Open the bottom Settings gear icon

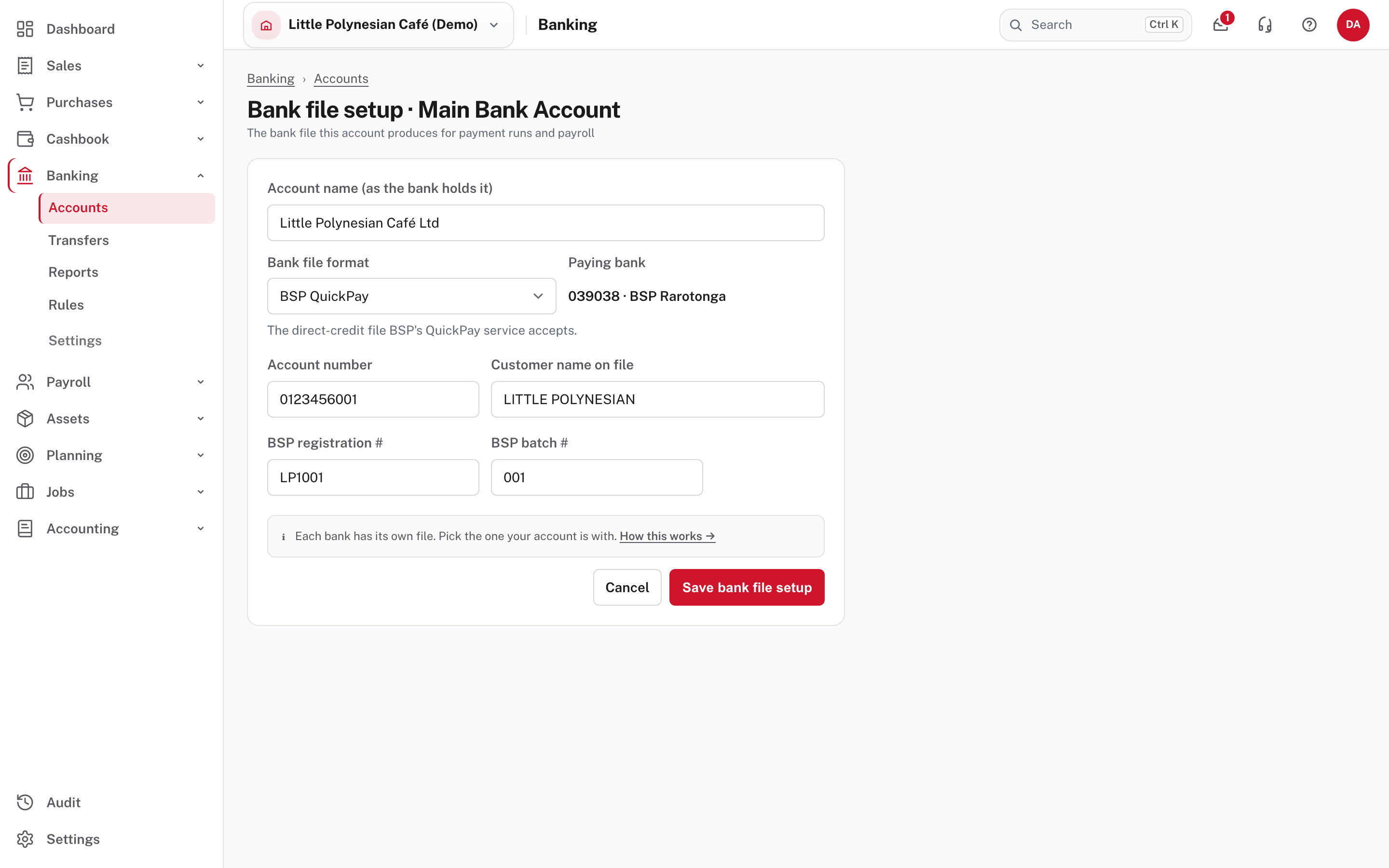[x=25, y=839]
